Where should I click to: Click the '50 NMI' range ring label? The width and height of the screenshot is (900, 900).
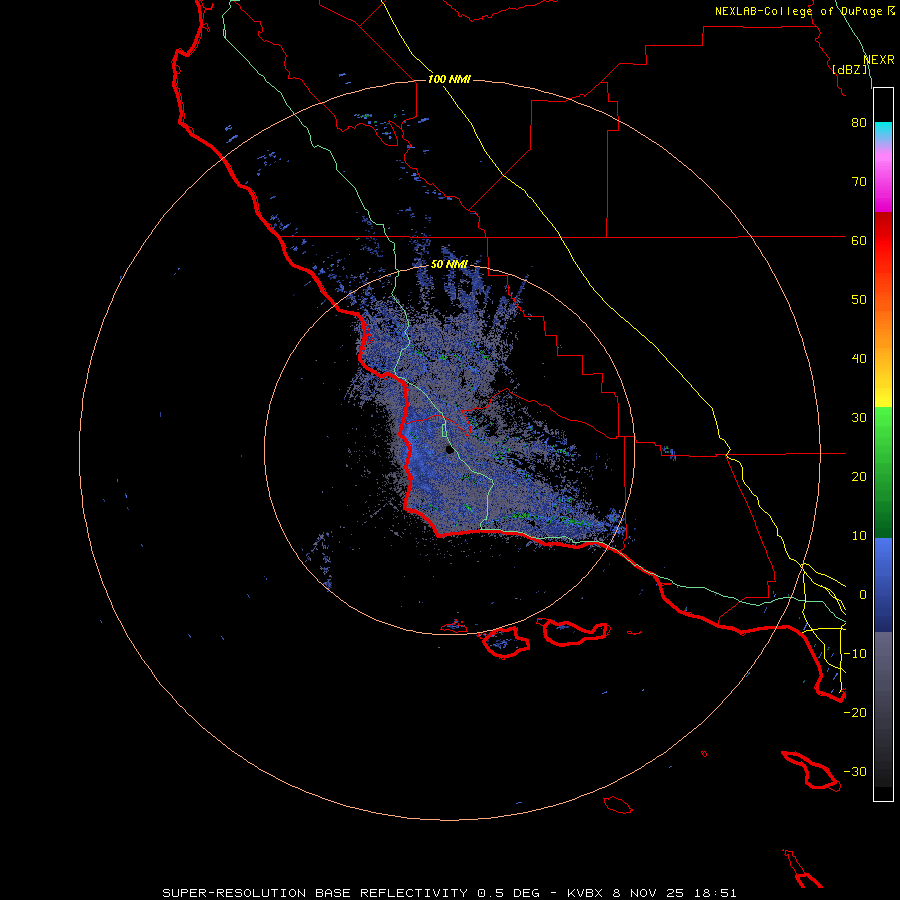pyautogui.click(x=449, y=265)
